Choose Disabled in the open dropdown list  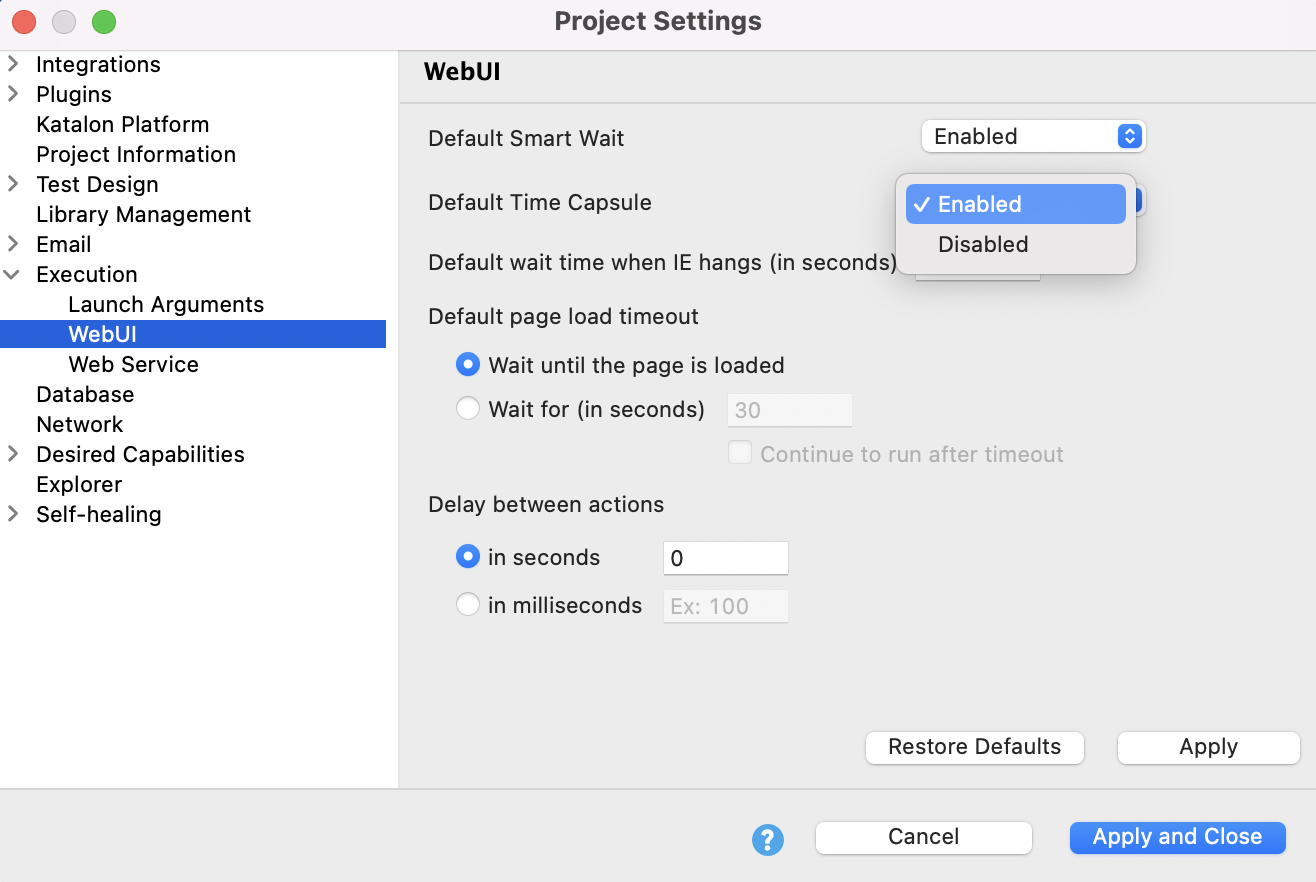coord(983,245)
